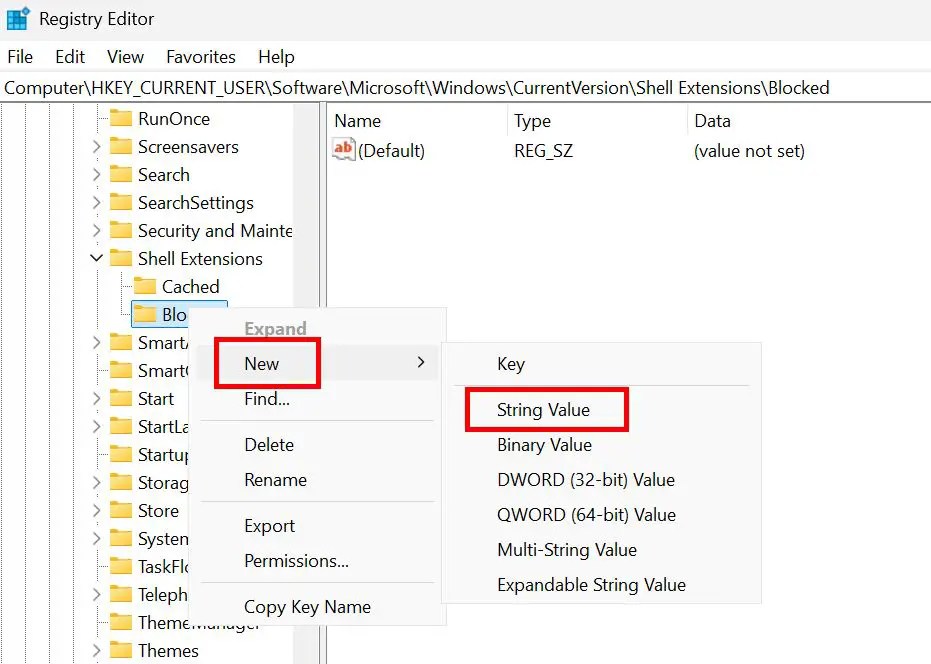The width and height of the screenshot is (931, 664).
Task: Choose Rename from the context menu
Action: (317, 480)
